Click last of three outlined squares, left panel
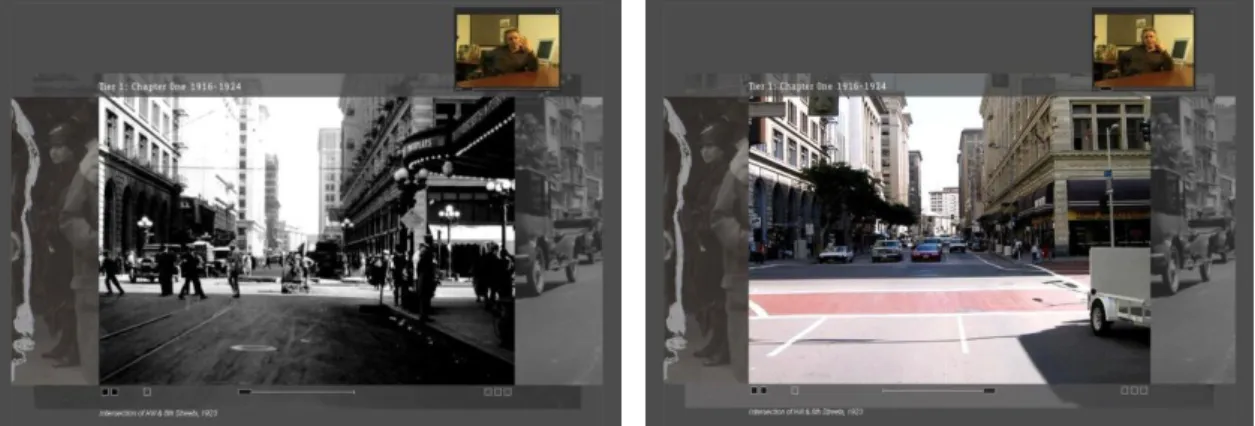1255x426 pixels. (x=507, y=392)
